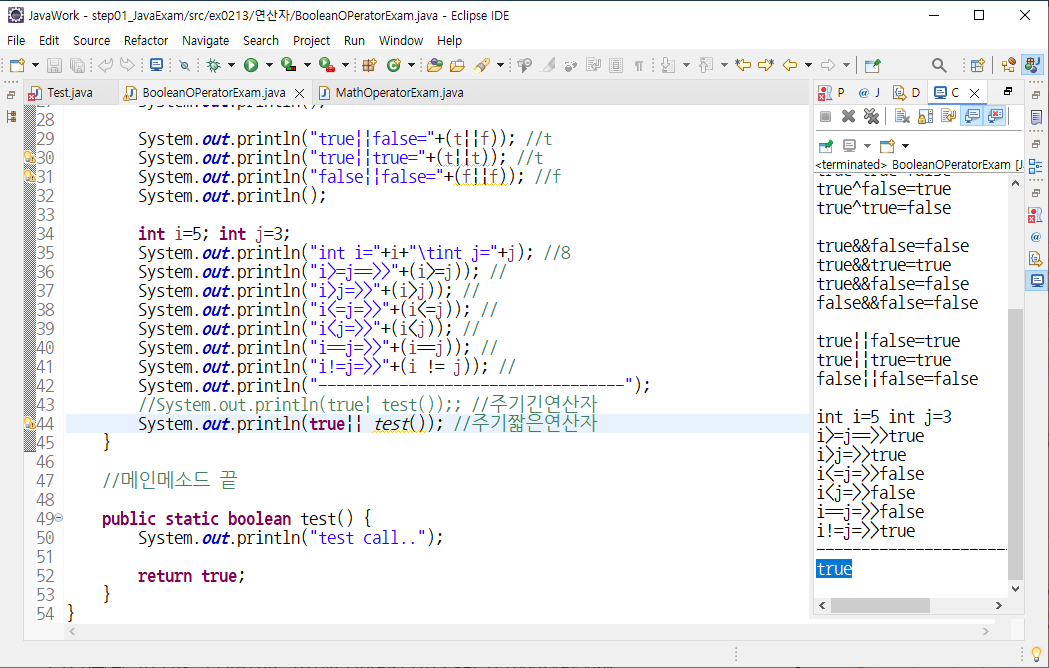Click the Run External Tools icon

click(326, 65)
